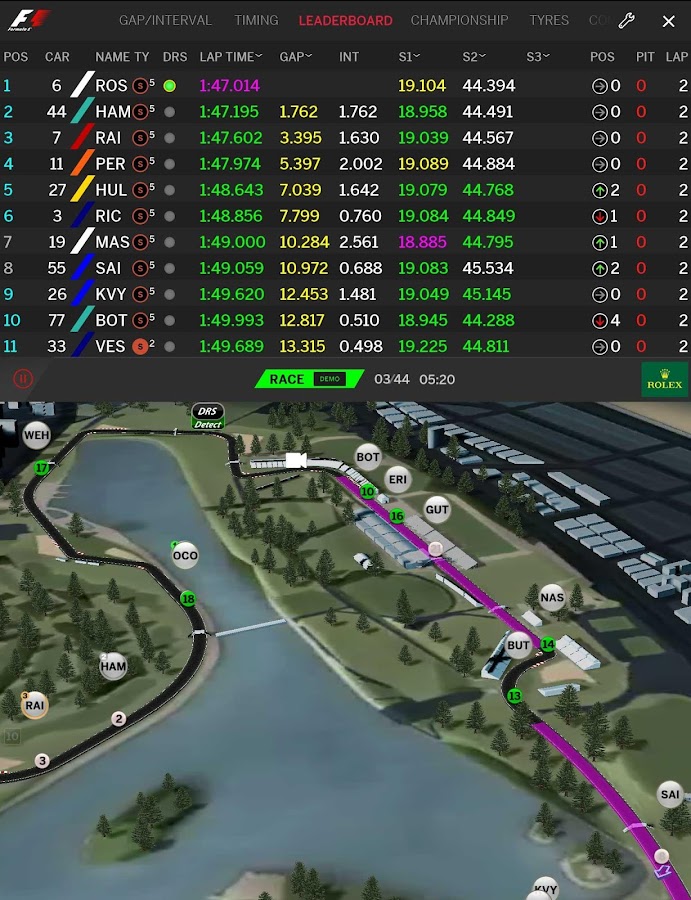The image size is (691, 900).
Task: Tap the camera icon near pit lane
Action: (296, 460)
